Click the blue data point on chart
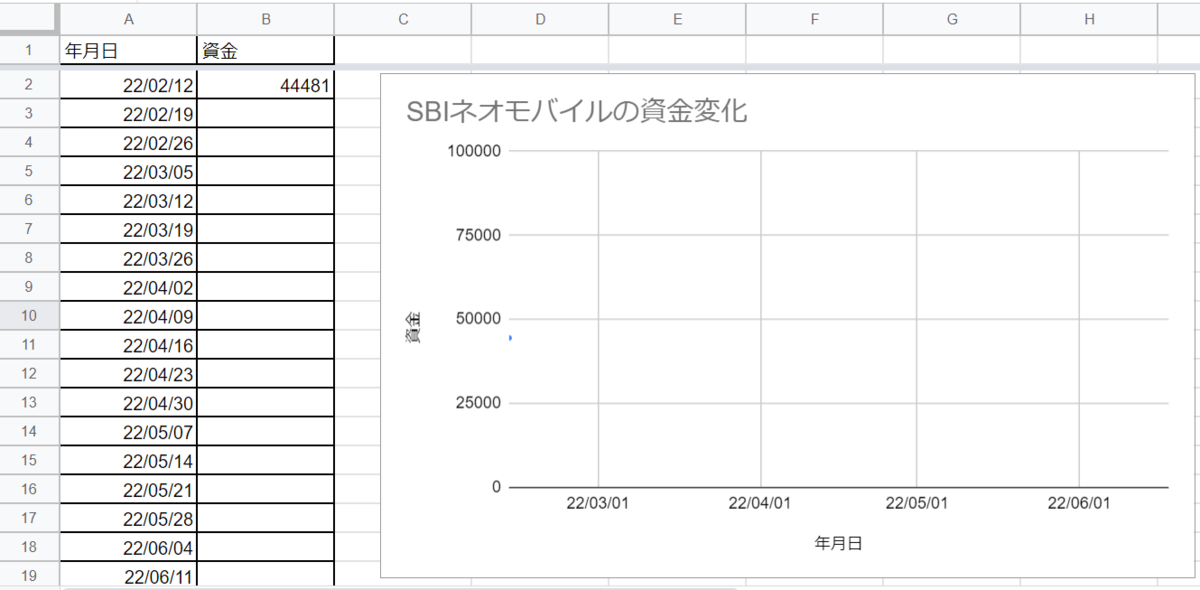The height and width of the screenshot is (590, 1200). (511, 338)
